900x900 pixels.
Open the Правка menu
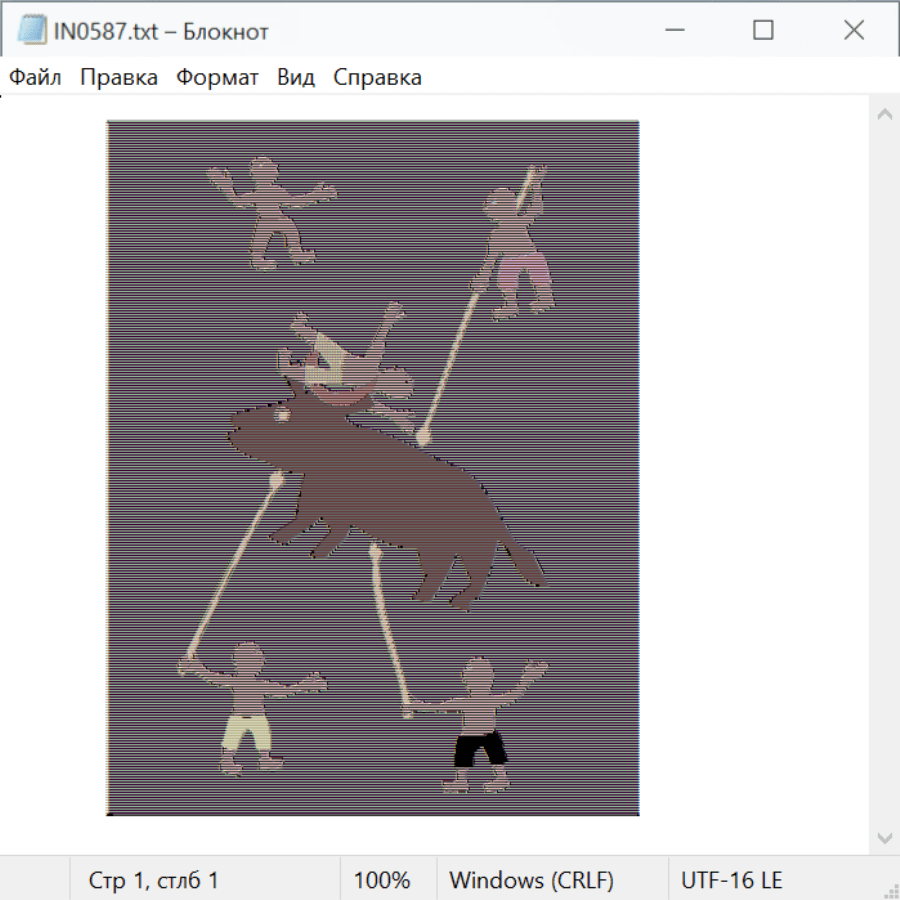118,78
